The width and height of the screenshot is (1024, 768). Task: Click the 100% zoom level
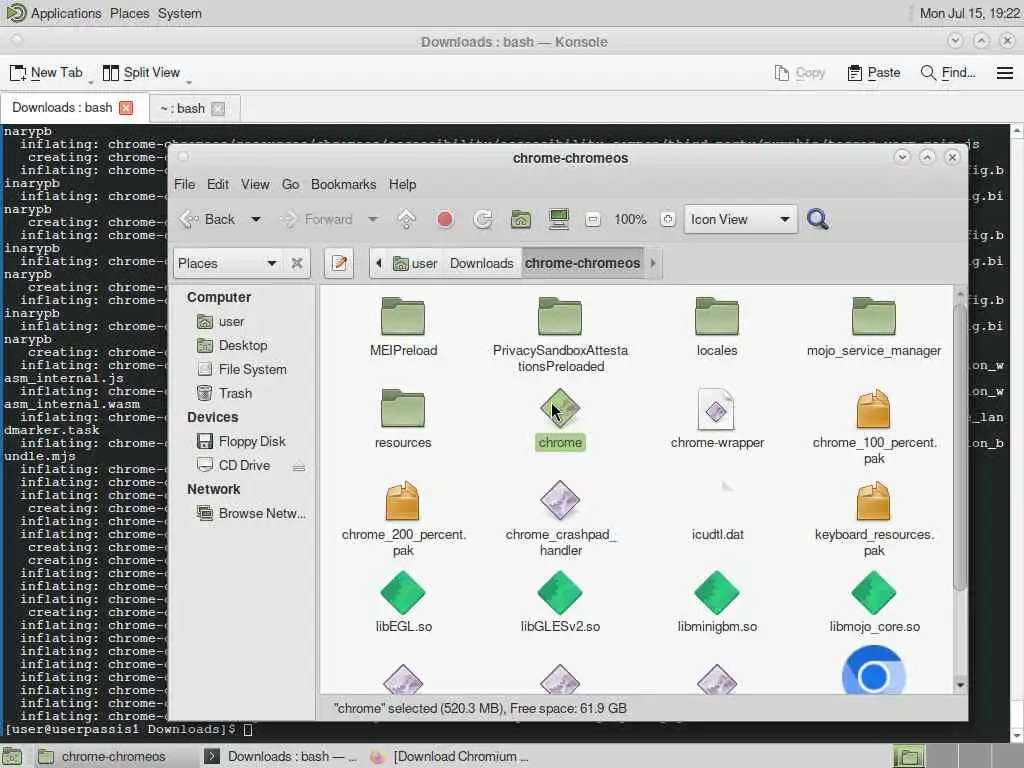coord(630,219)
